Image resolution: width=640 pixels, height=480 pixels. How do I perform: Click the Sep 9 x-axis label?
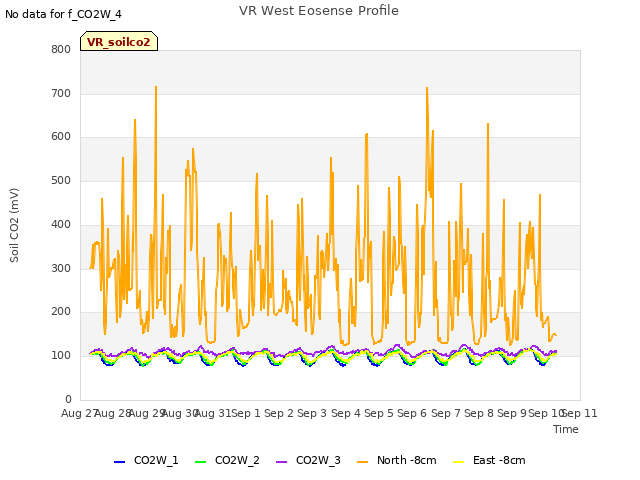(512, 413)
